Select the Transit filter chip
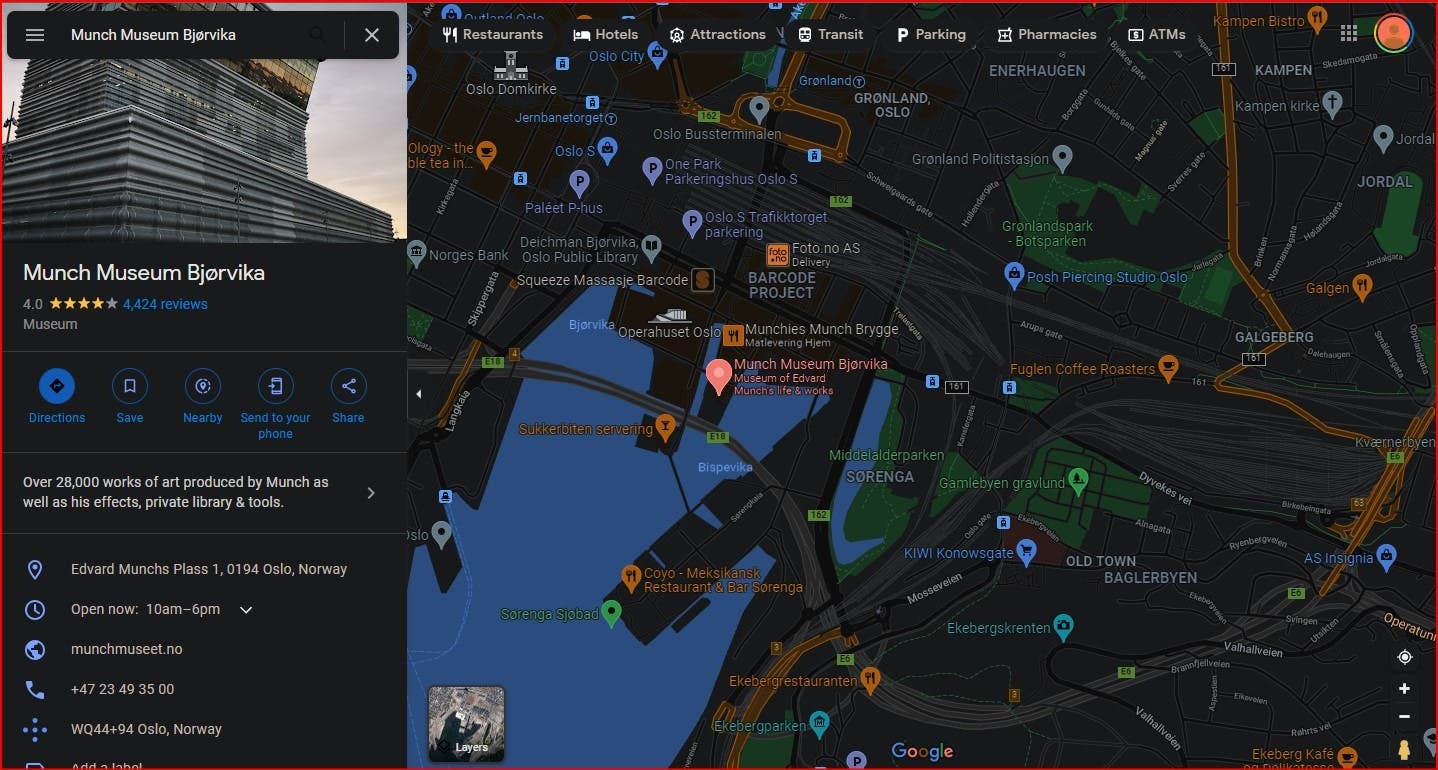This screenshot has width=1438, height=770. pyautogui.click(x=831, y=35)
